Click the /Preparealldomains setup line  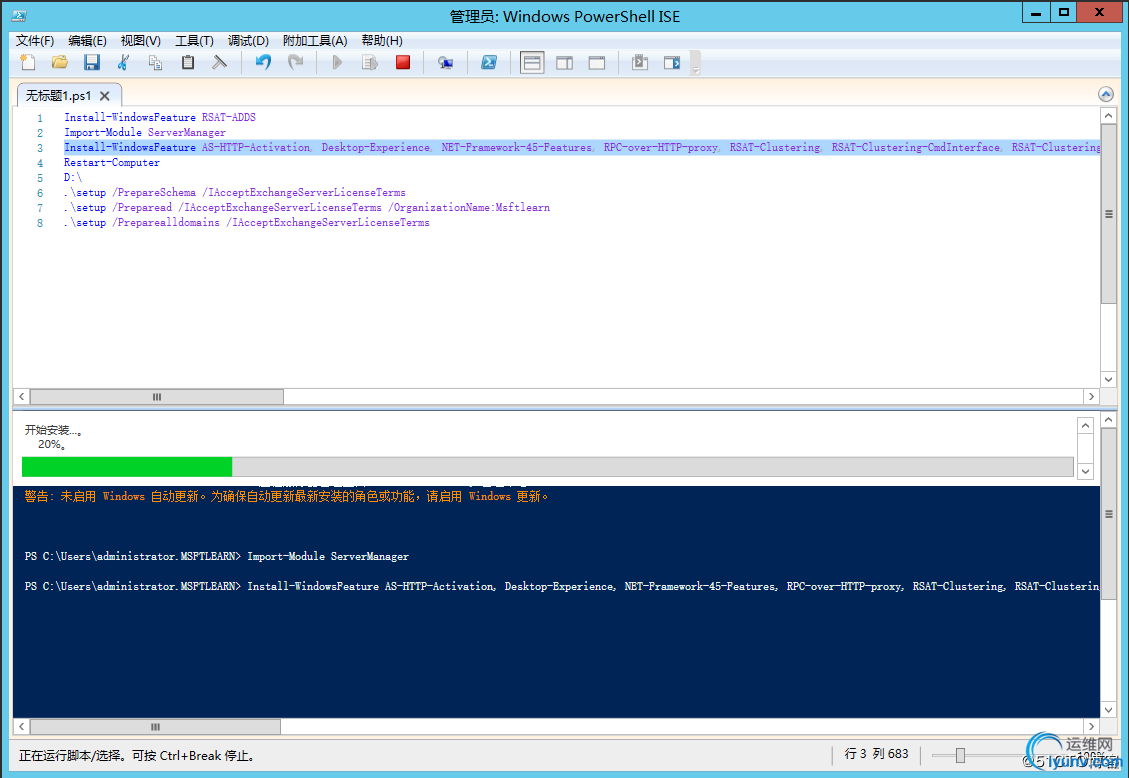point(246,223)
